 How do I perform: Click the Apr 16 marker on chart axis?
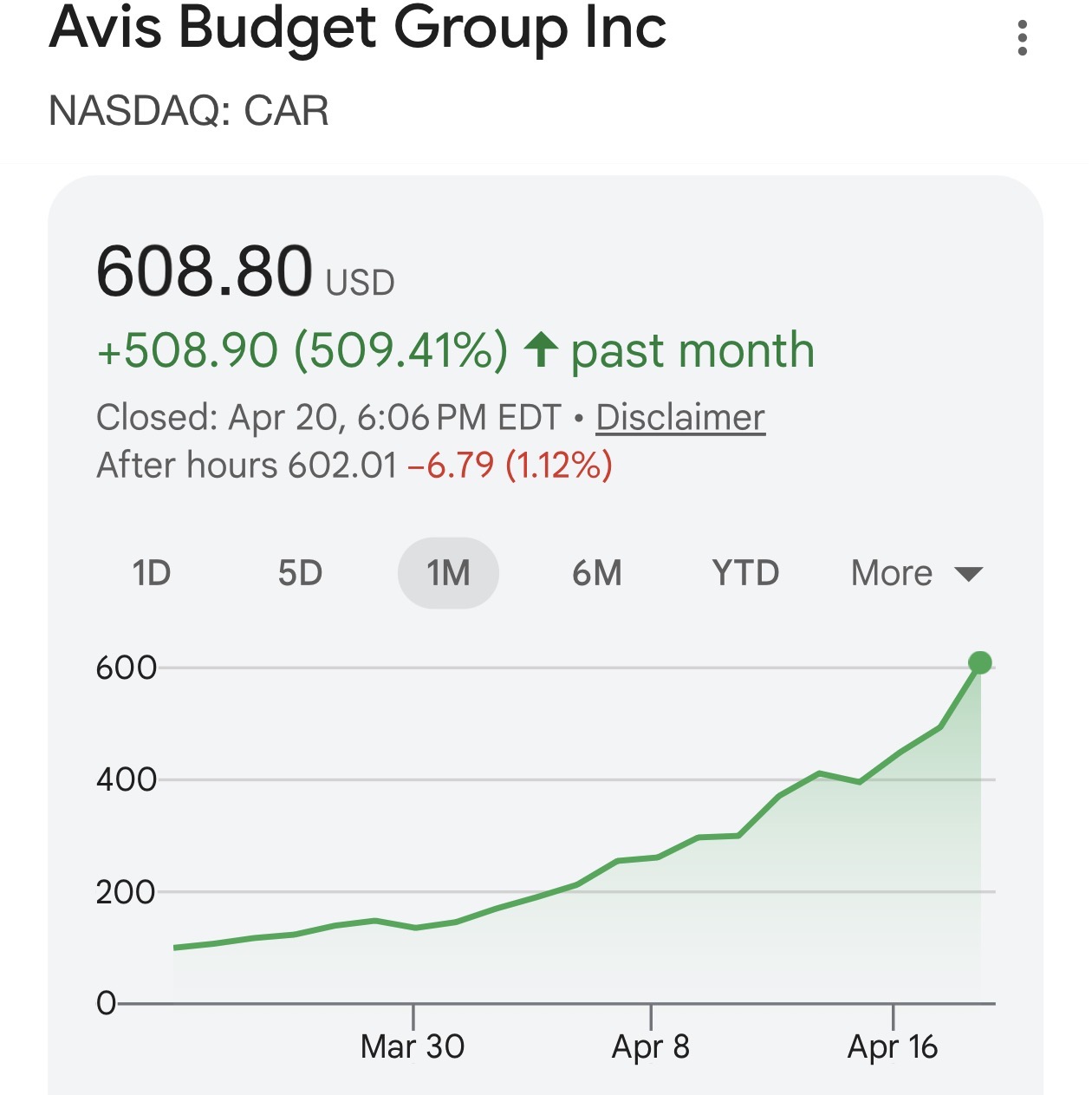pyautogui.click(x=893, y=1046)
